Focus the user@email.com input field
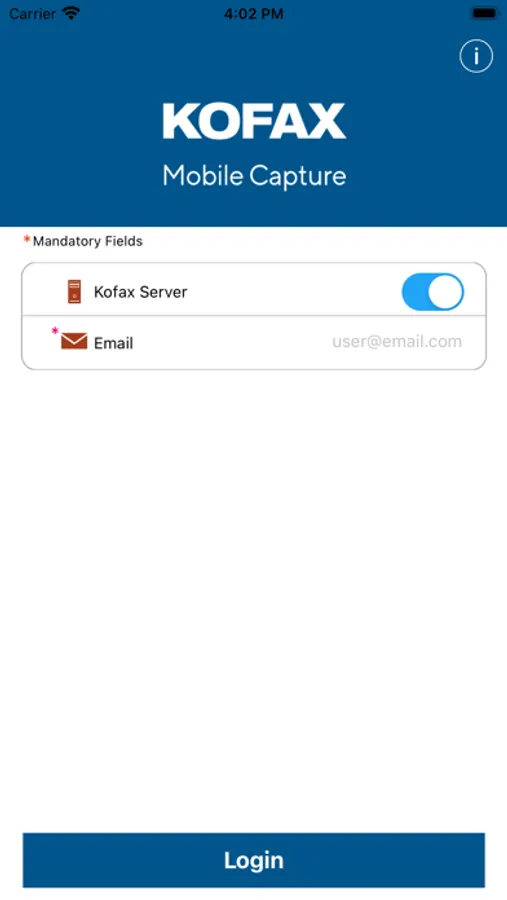The width and height of the screenshot is (507, 900). [x=397, y=342]
